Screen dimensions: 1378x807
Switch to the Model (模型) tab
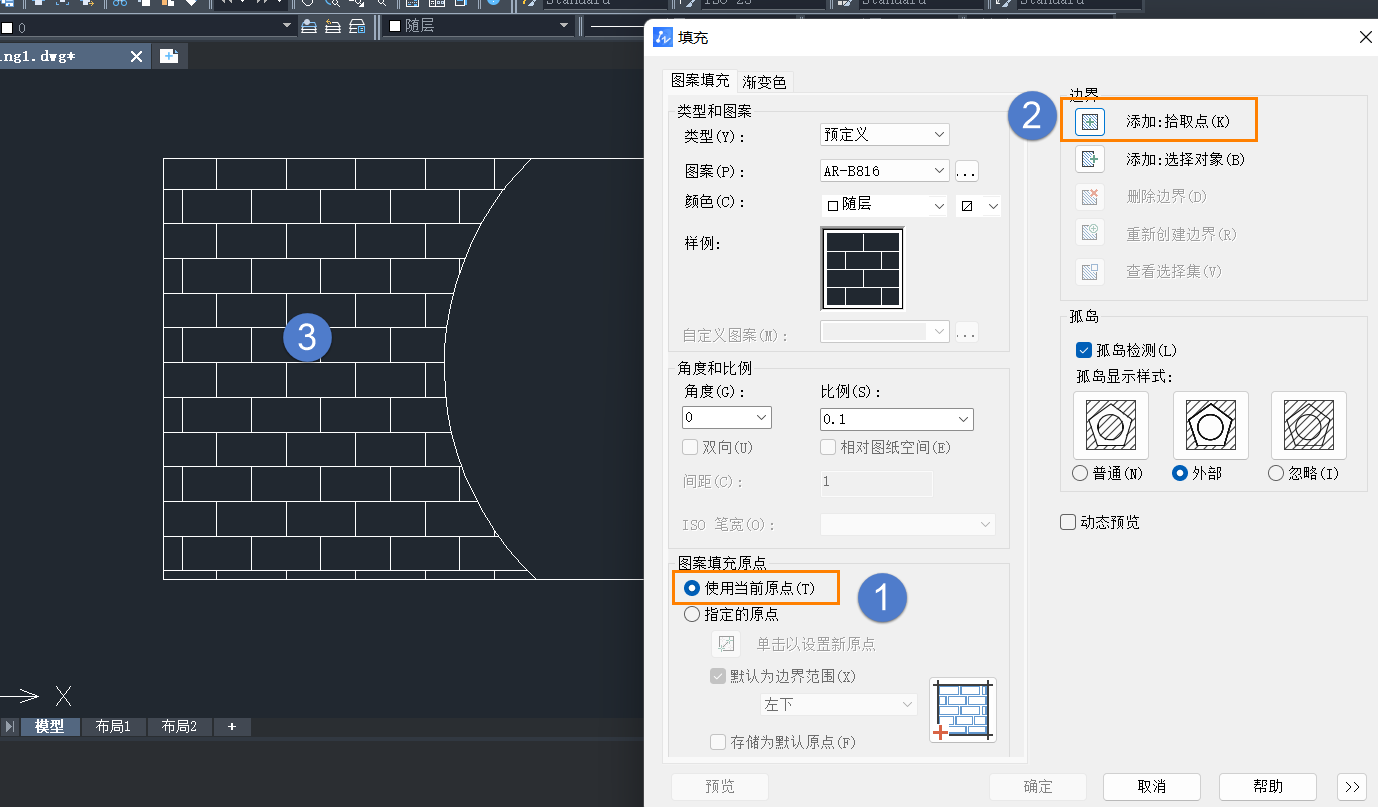click(x=49, y=727)
